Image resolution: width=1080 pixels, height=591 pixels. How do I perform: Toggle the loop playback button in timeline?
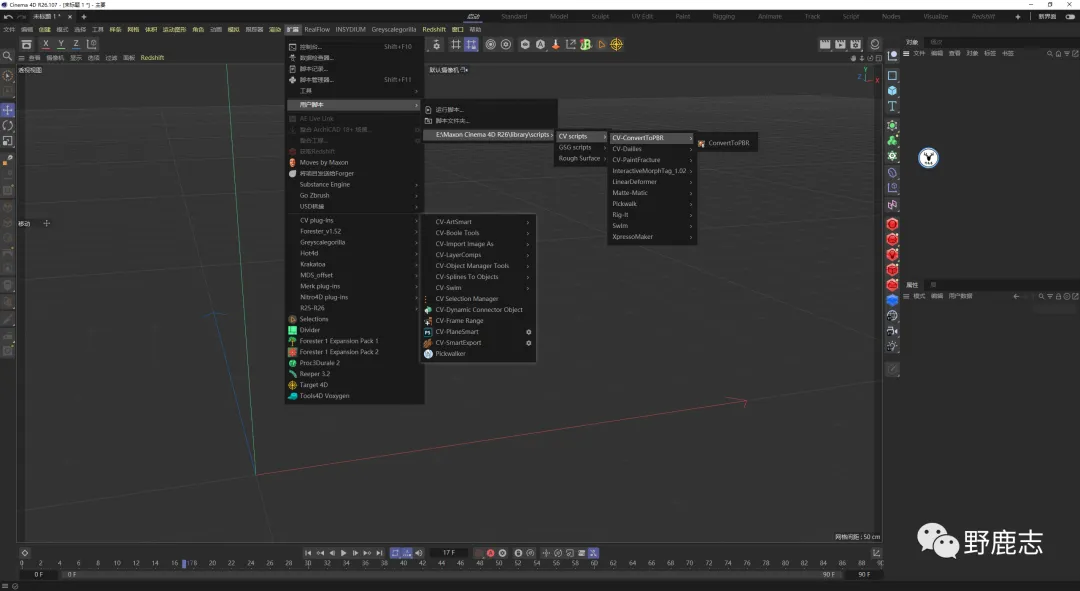pos(395,552)
